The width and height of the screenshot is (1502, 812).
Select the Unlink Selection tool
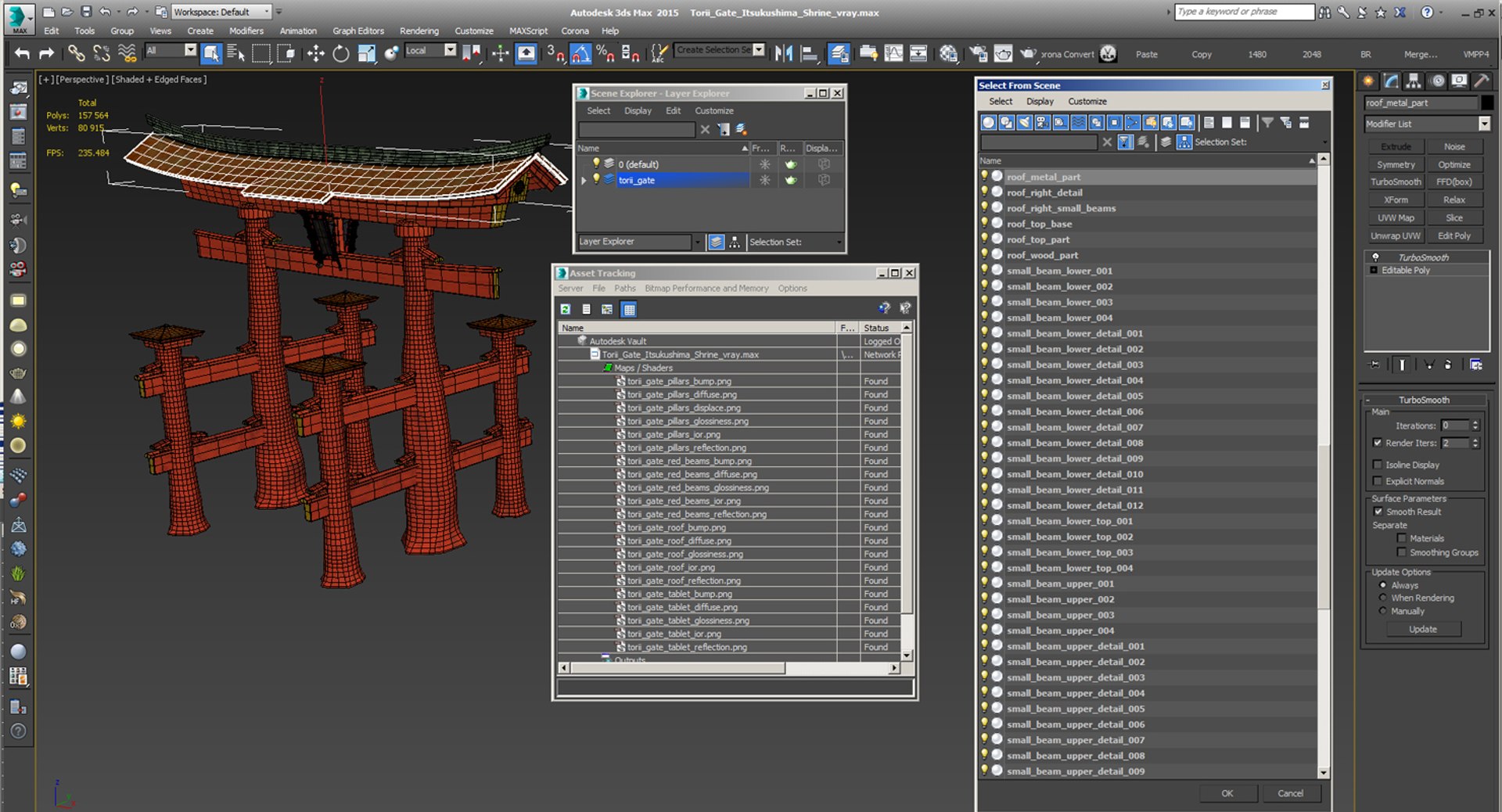[x=101, y=53]
